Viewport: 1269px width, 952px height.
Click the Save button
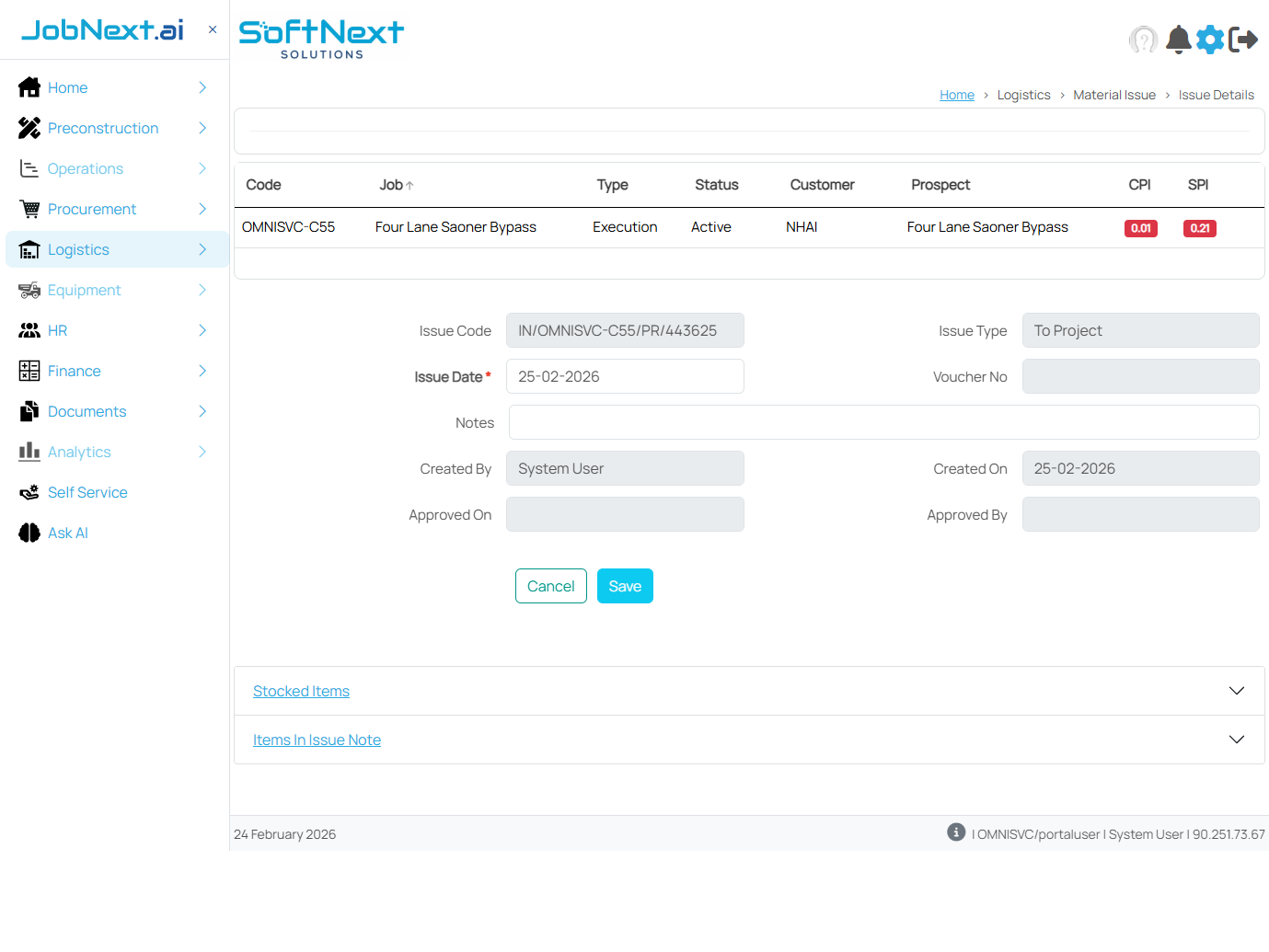coord(625,586)
